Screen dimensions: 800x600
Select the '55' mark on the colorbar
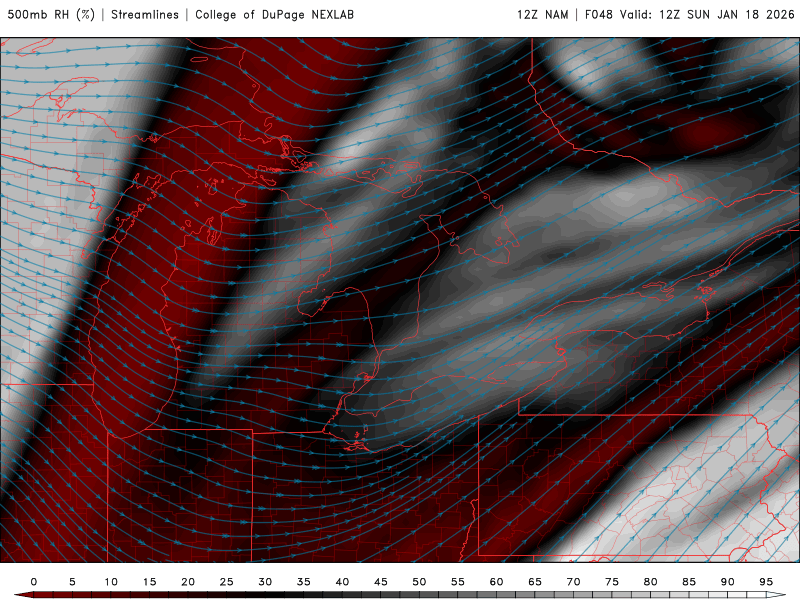pos(458,582)
